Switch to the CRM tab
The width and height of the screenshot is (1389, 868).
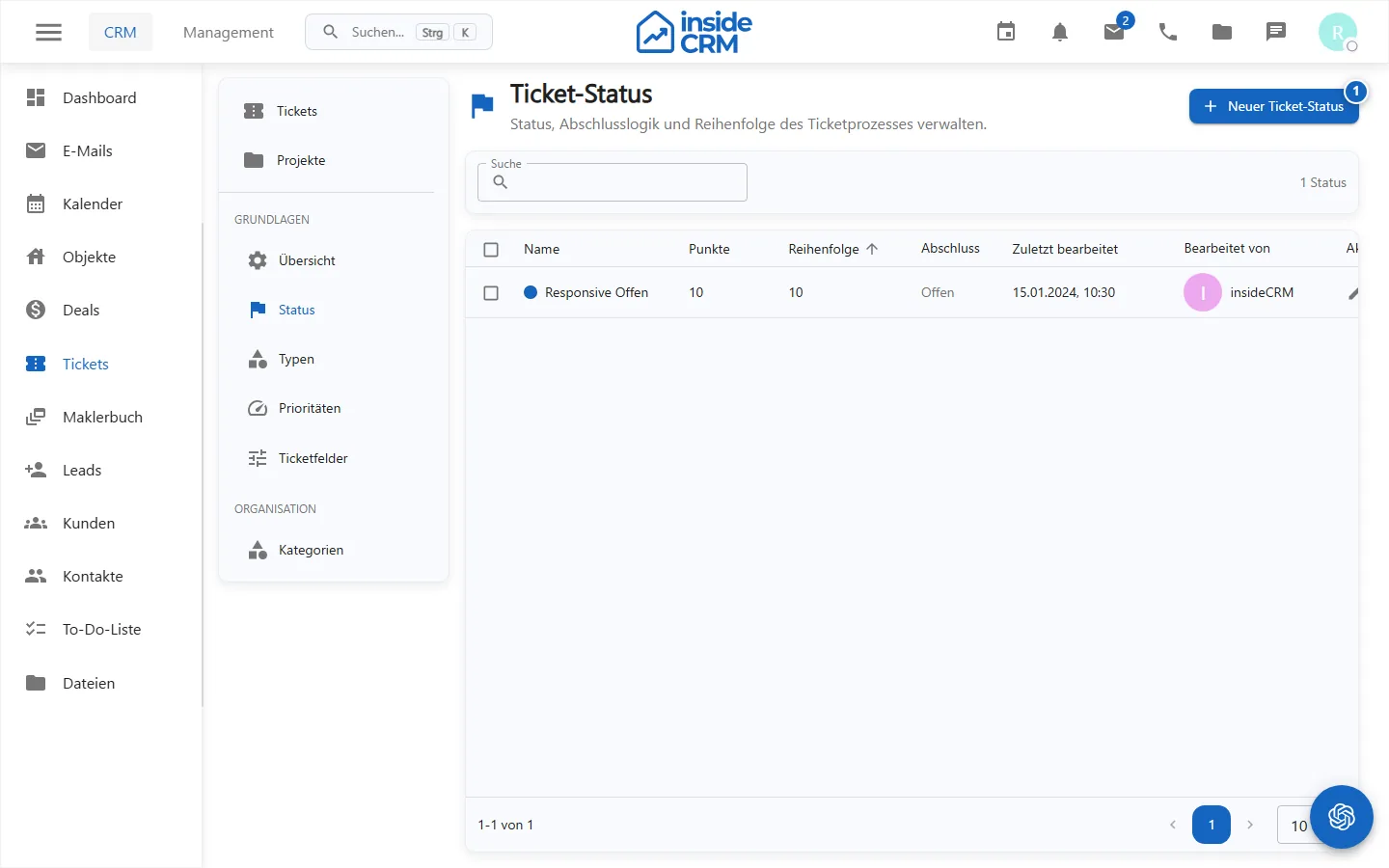click(121, 32)
